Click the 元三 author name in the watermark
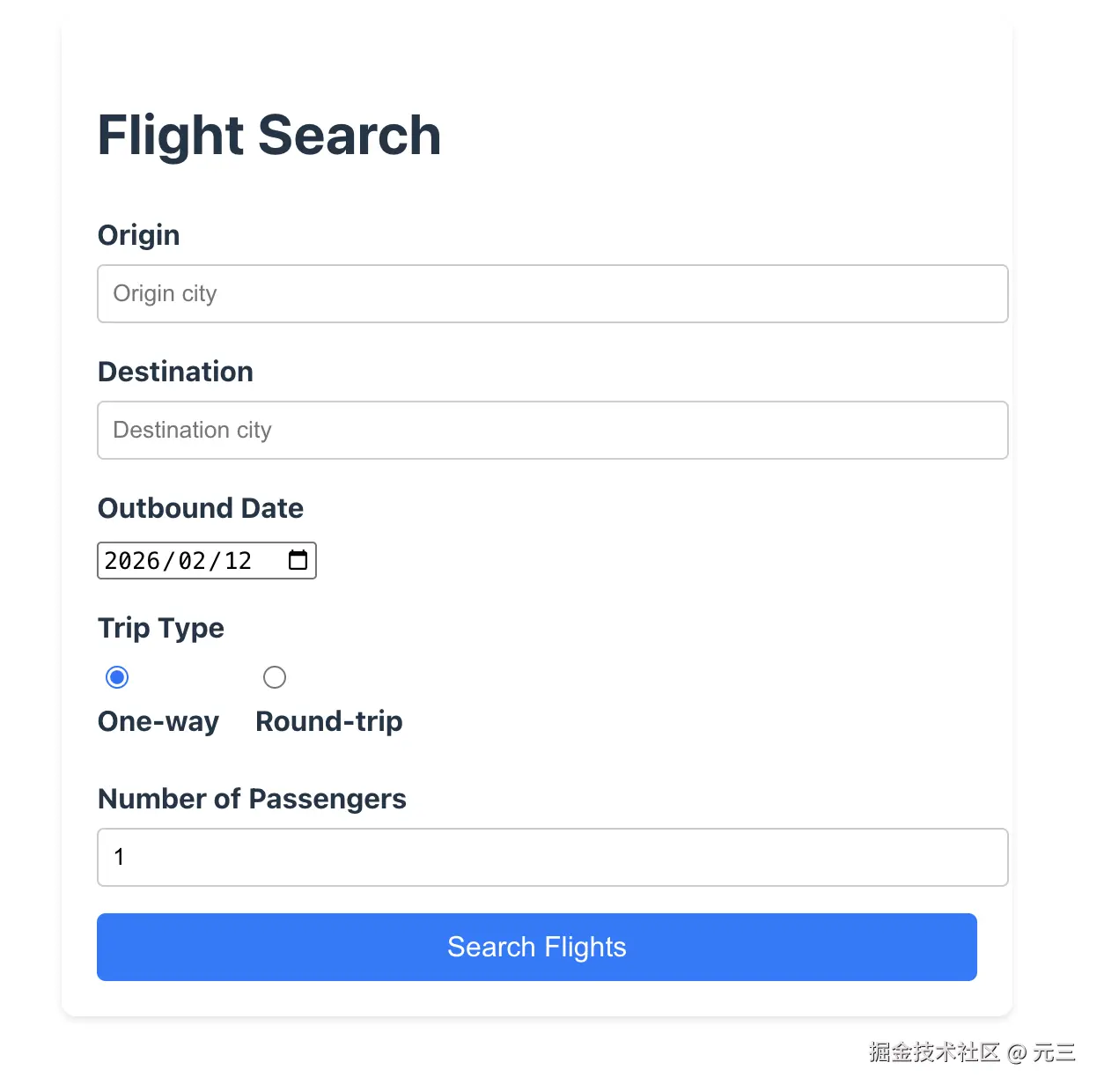Image resolution: width=1104 pixels, height=1092 pixels. click(1054, 1052)
